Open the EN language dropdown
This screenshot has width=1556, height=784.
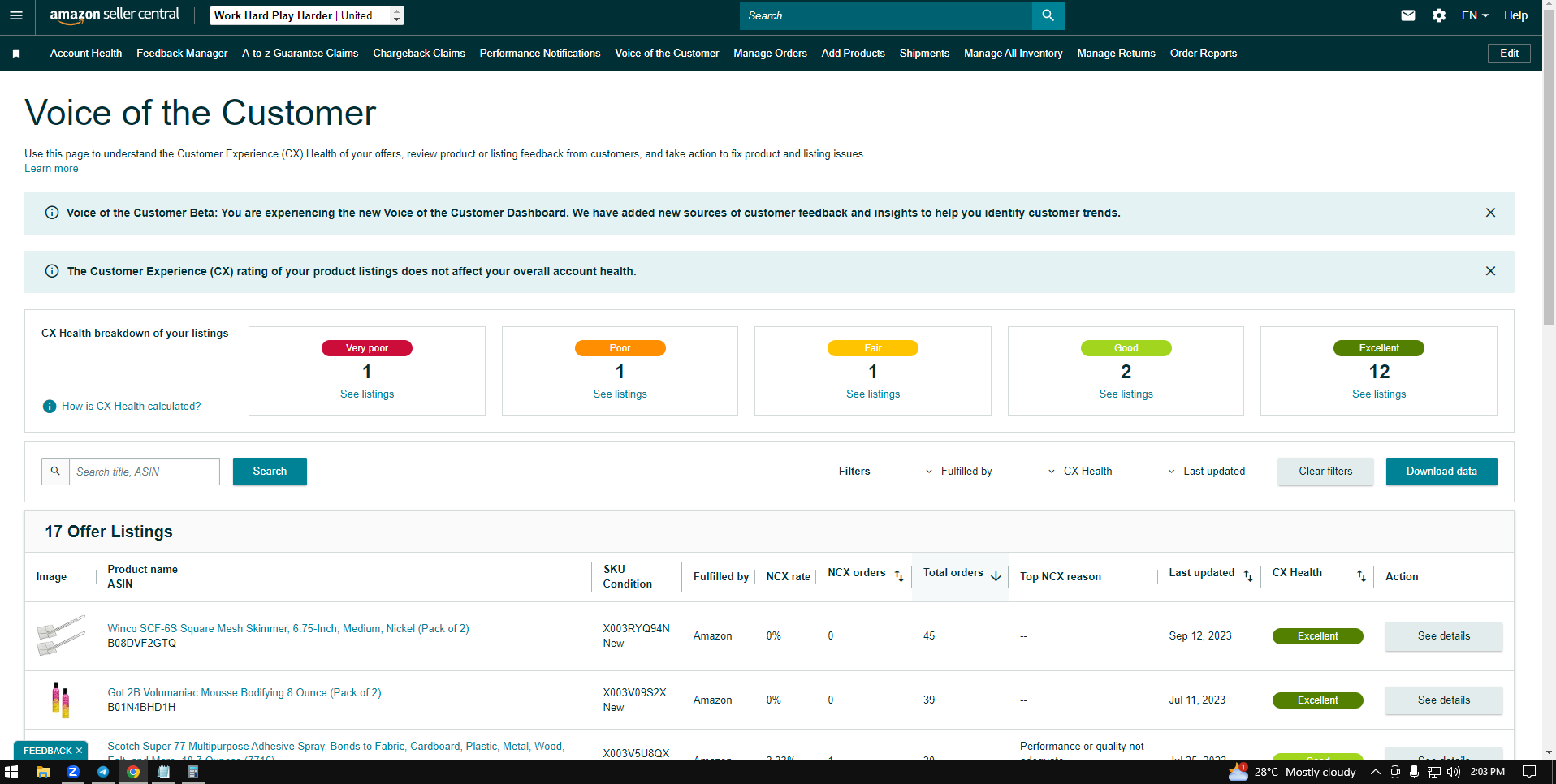(1475, 15)
